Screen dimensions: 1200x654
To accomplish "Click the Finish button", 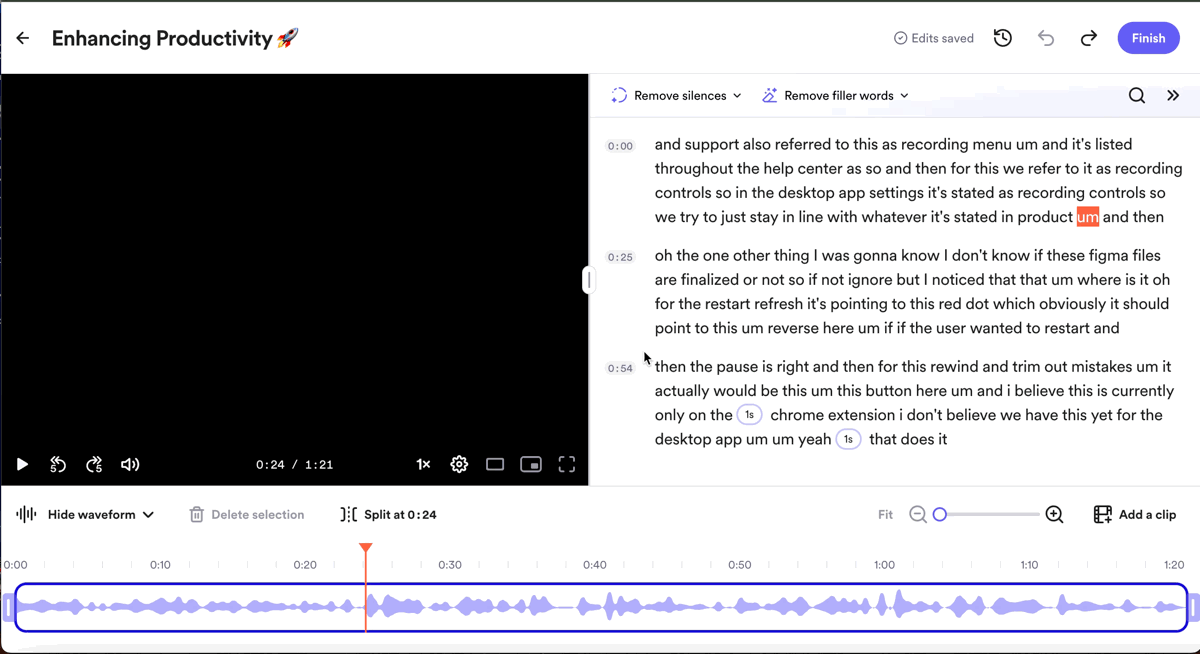I will pyautogui.click(x=1148, y=38).
